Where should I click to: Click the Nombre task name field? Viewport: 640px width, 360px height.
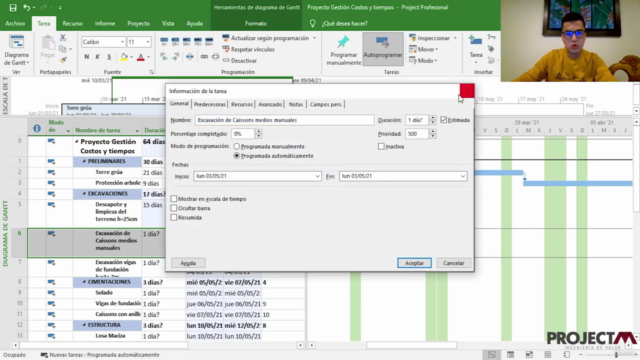[284, 120]
